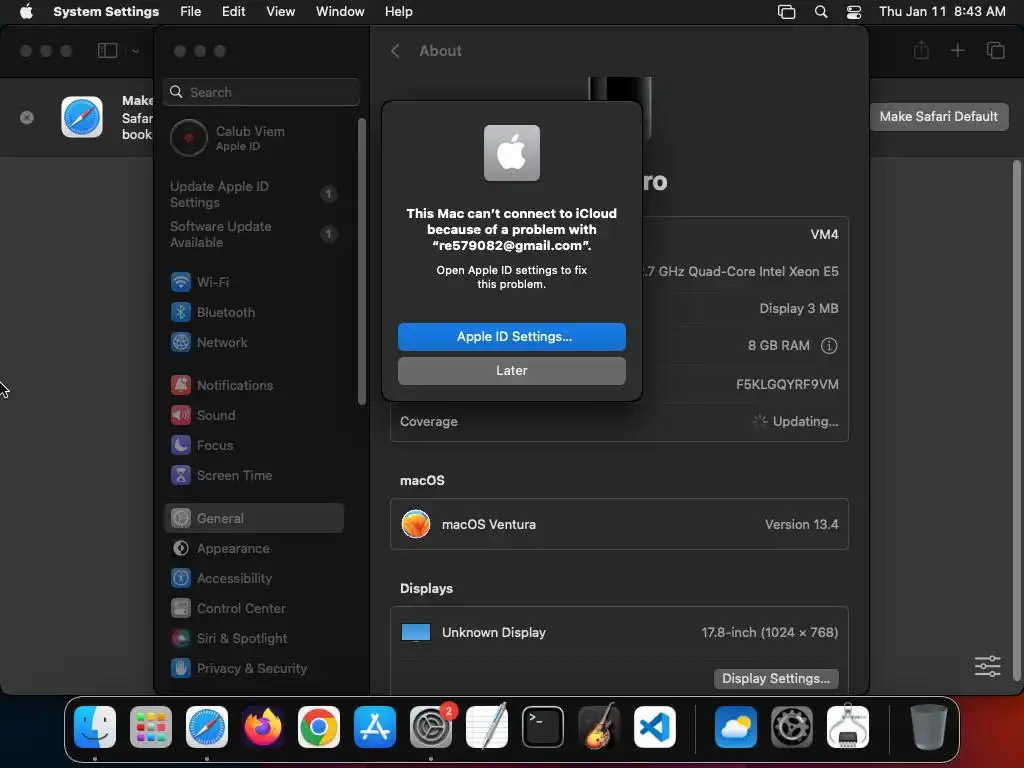Launch Google Chrome from the Dock
Screen dimensions: 1024x768
coord(319,727)
